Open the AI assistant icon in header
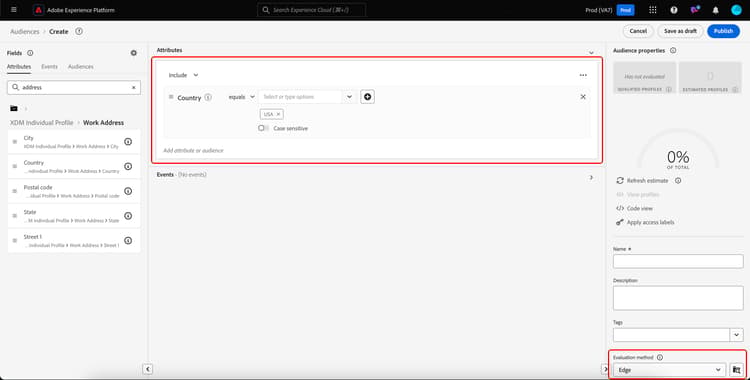Screen dimensions: 750x380 tap(695, 10)
